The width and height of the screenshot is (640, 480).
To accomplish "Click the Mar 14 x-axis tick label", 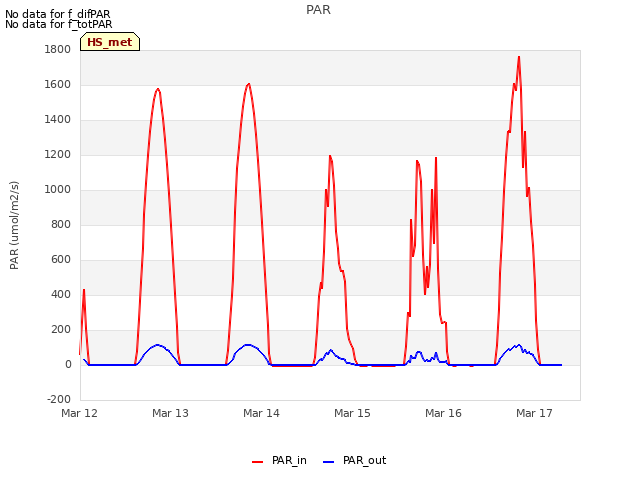I will (x=262, y=413).
